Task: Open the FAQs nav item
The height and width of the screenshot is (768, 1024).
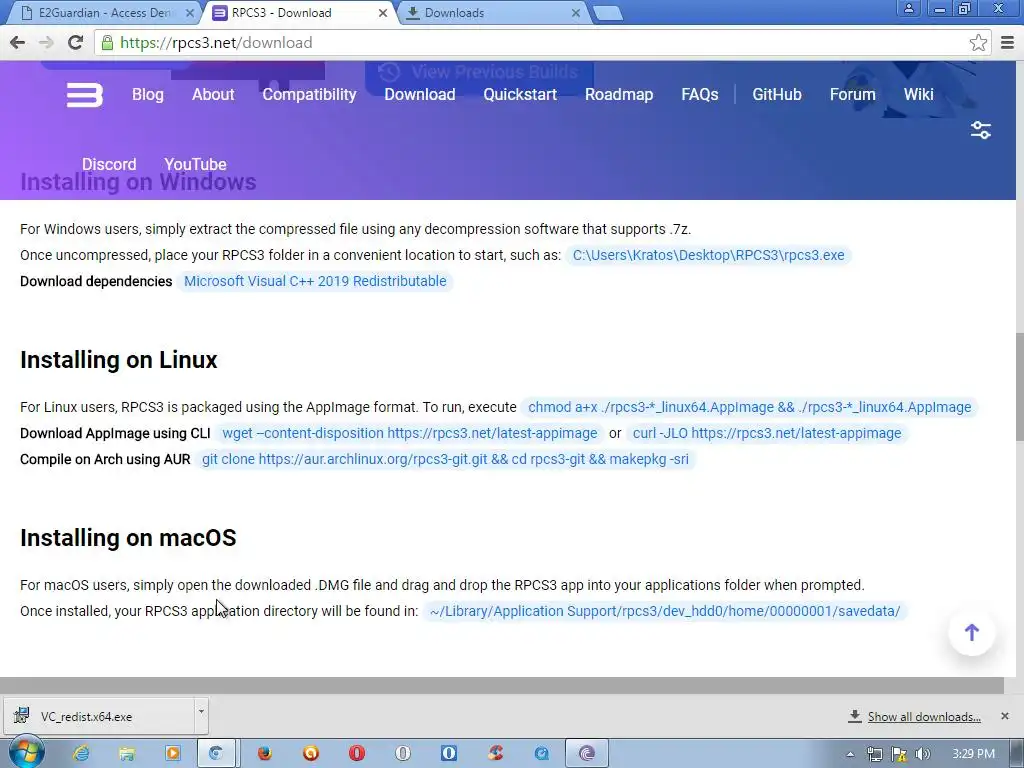Action: pyautogui.click(x=699, y=95)
